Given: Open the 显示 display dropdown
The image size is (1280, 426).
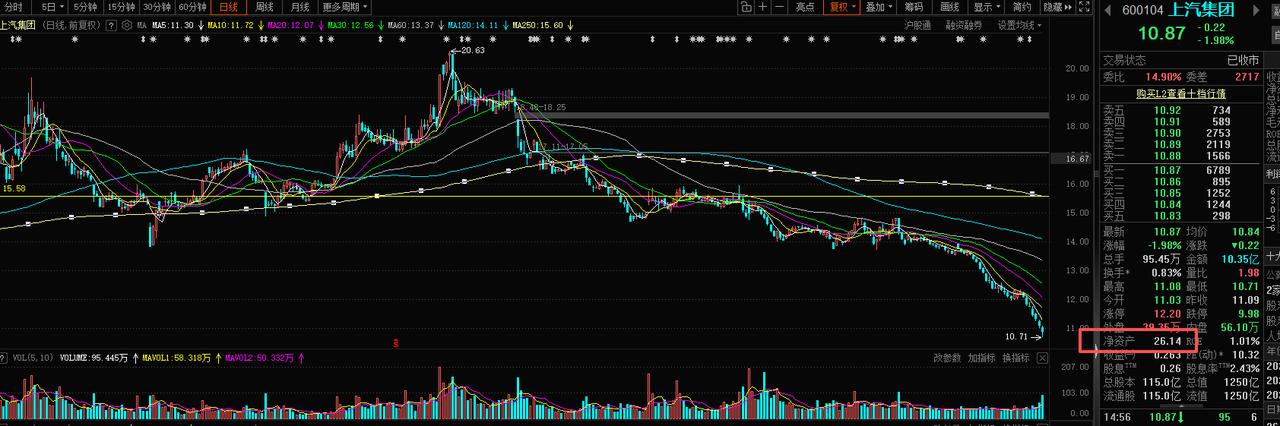Looking at the screenshot, I should pyautogui.click(x=987, y=7).
